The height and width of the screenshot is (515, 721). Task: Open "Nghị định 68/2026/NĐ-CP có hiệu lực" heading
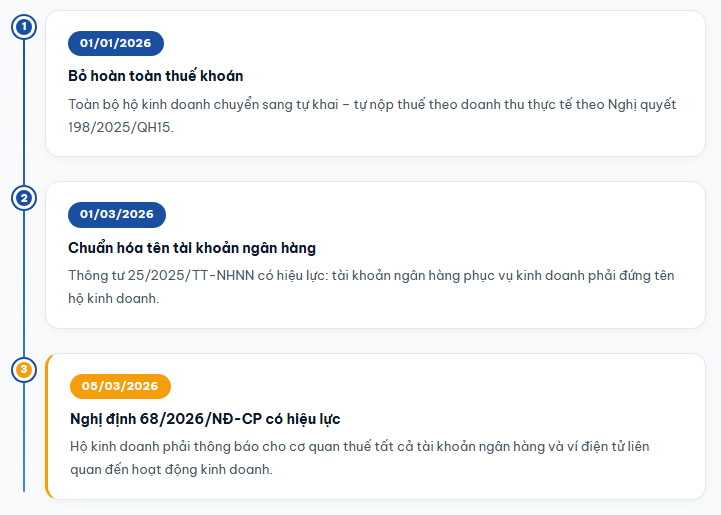pos(204,419)
